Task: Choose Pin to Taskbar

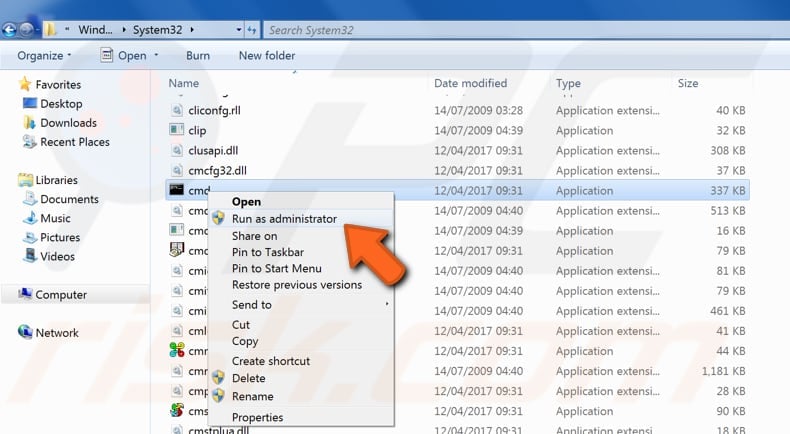Action: [x=268, y=252]
